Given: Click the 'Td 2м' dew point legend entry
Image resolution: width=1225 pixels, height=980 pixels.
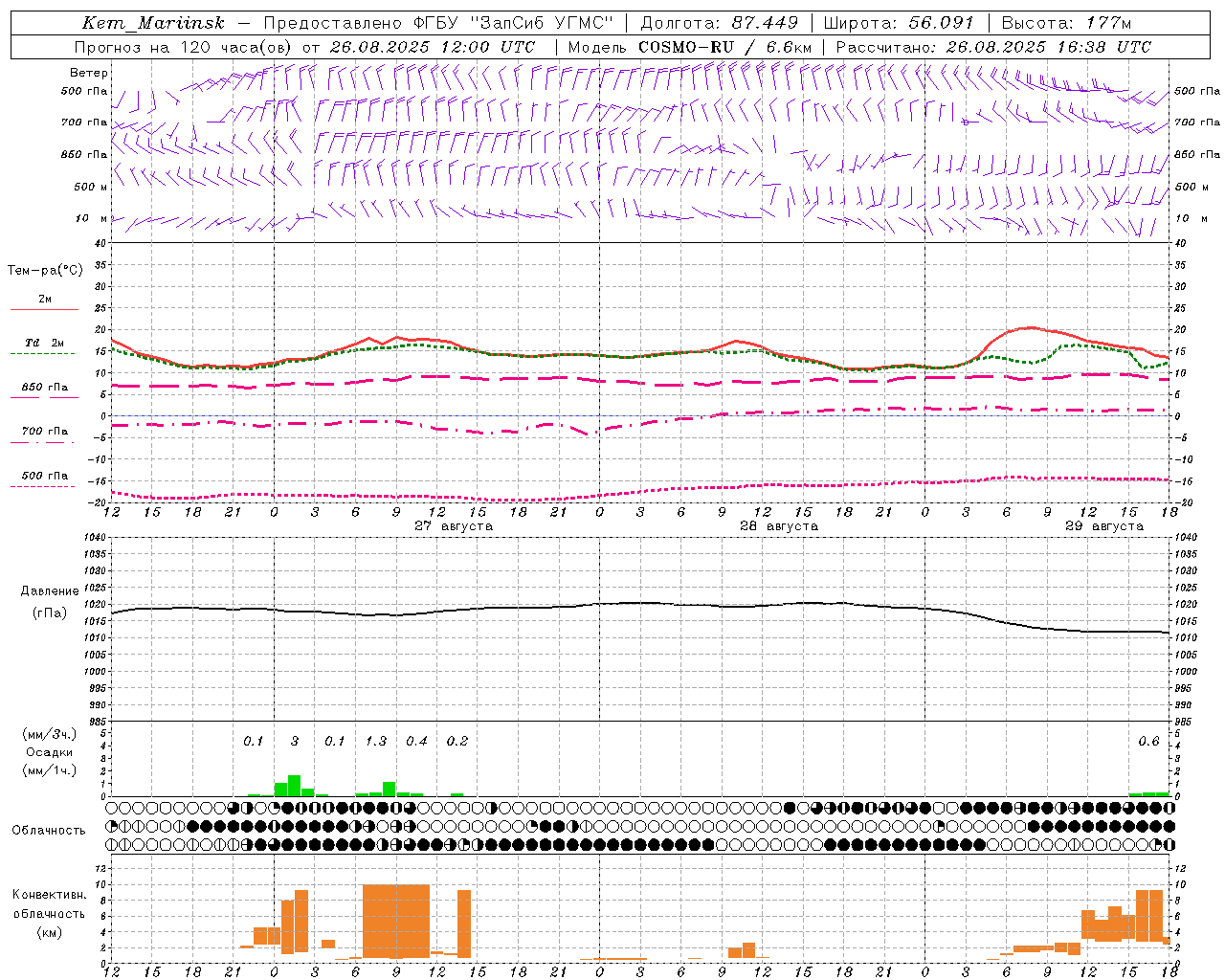Looking at the screenshot, I should click(45, 343).
